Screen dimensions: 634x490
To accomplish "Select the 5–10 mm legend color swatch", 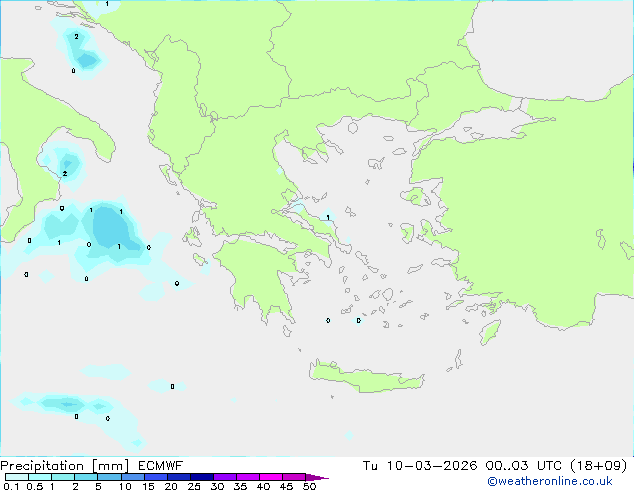I will tap(110, 477).
